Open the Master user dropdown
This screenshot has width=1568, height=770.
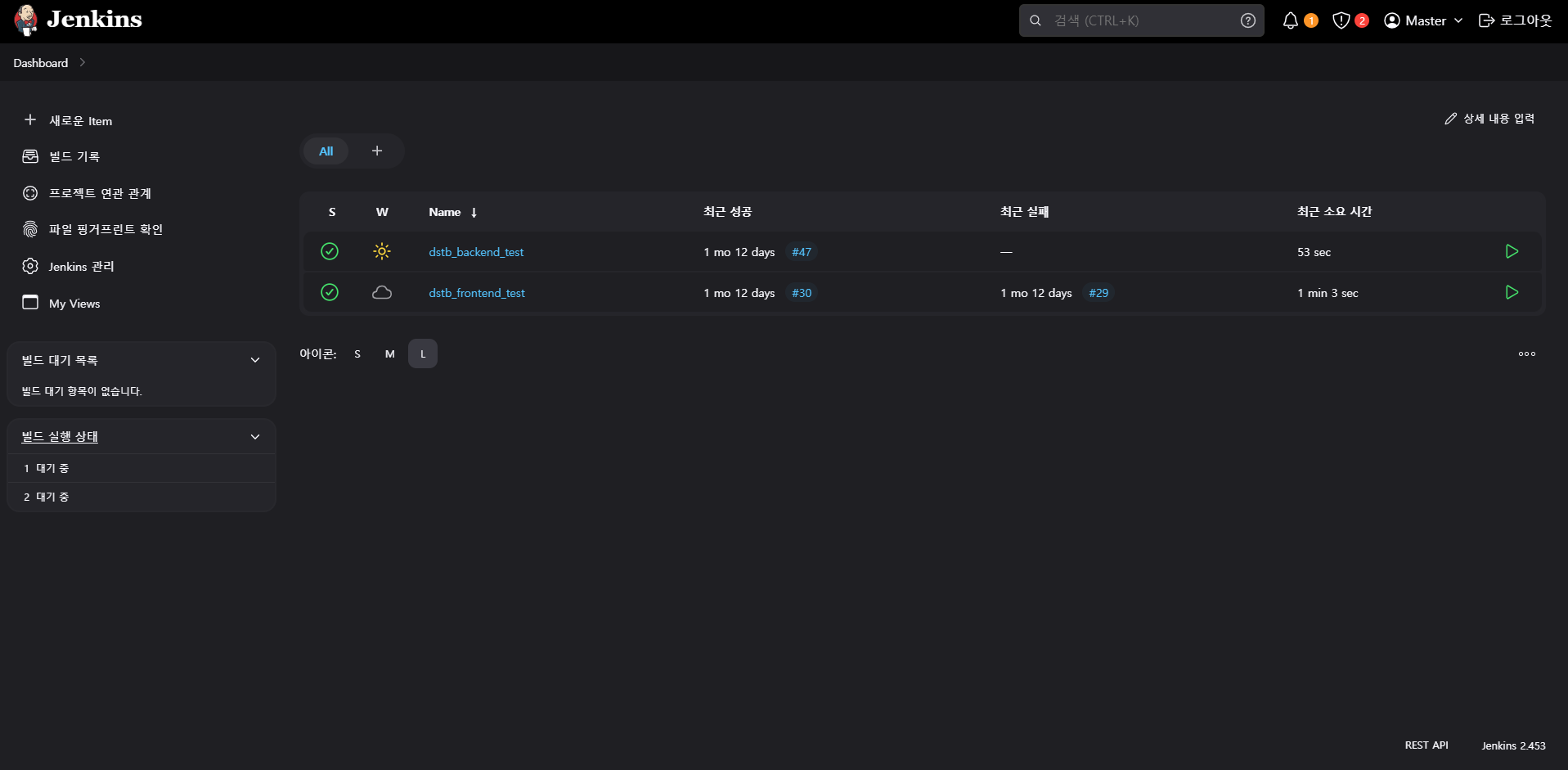click(x=1423, y=20)
